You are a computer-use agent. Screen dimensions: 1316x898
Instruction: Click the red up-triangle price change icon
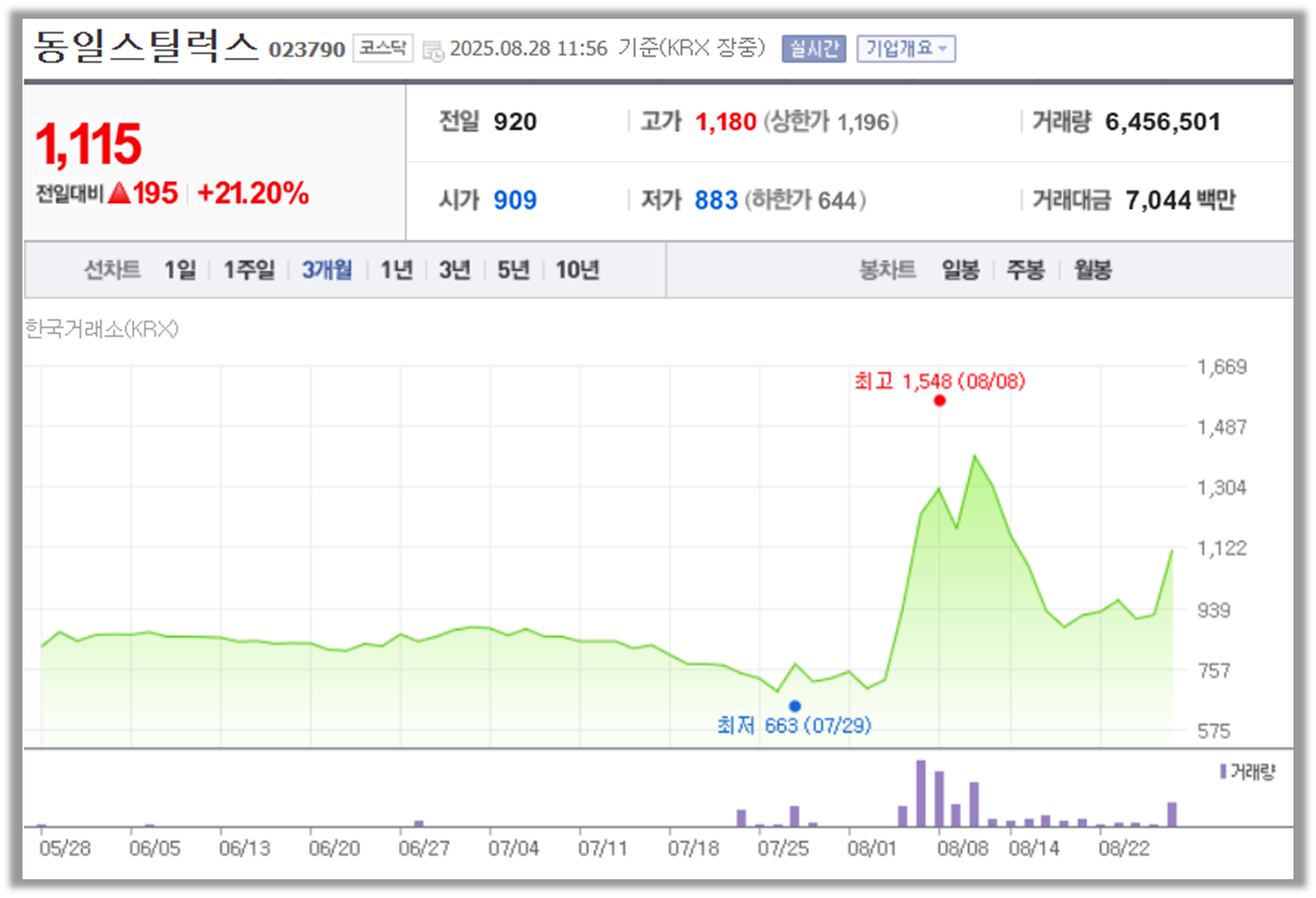click(119, 193)
